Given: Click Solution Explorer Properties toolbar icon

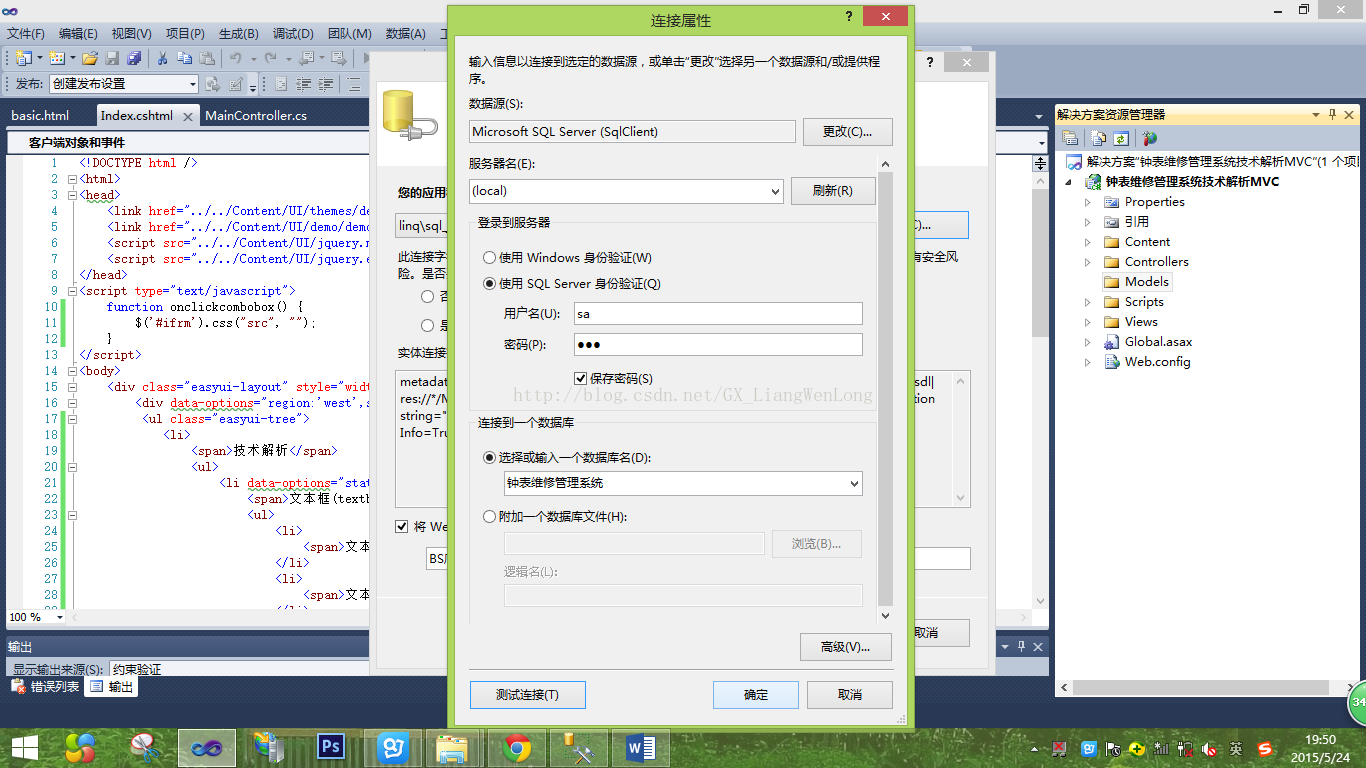Looking at the screenshot, I should (1071, 139).
